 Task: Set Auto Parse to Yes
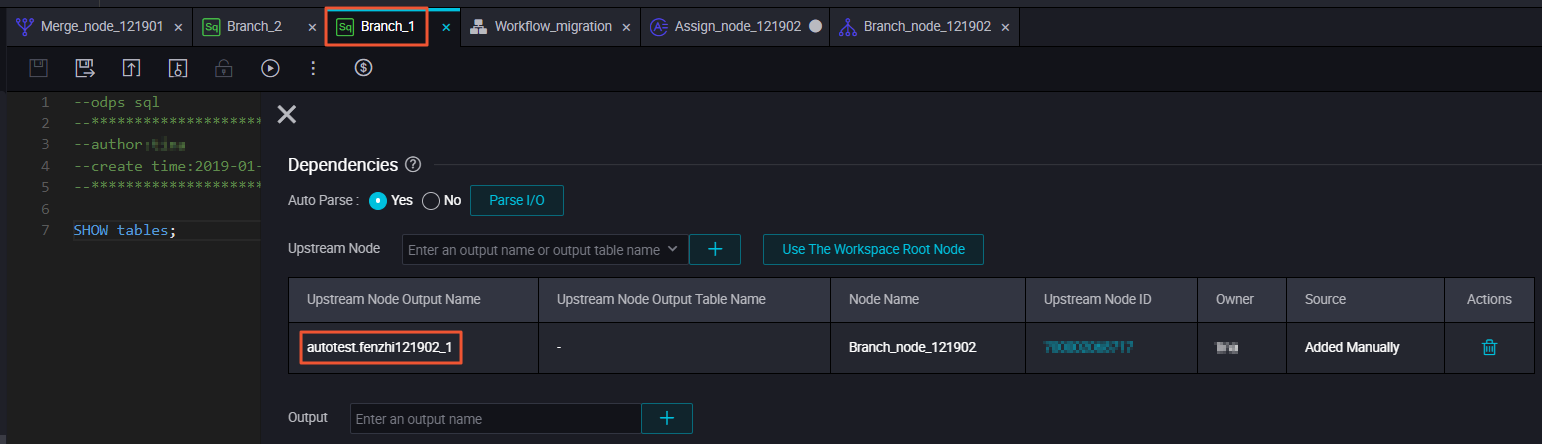point(378,200)
